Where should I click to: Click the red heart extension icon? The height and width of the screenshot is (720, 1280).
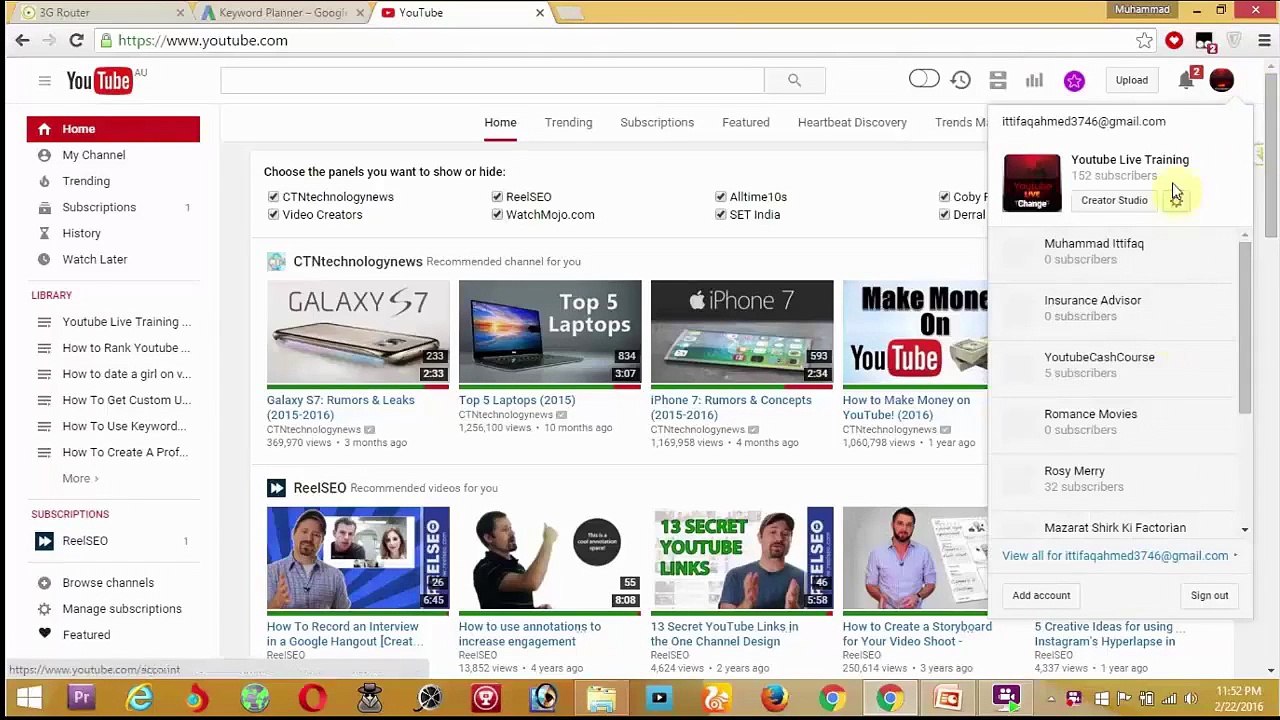tap(1174, 40)
